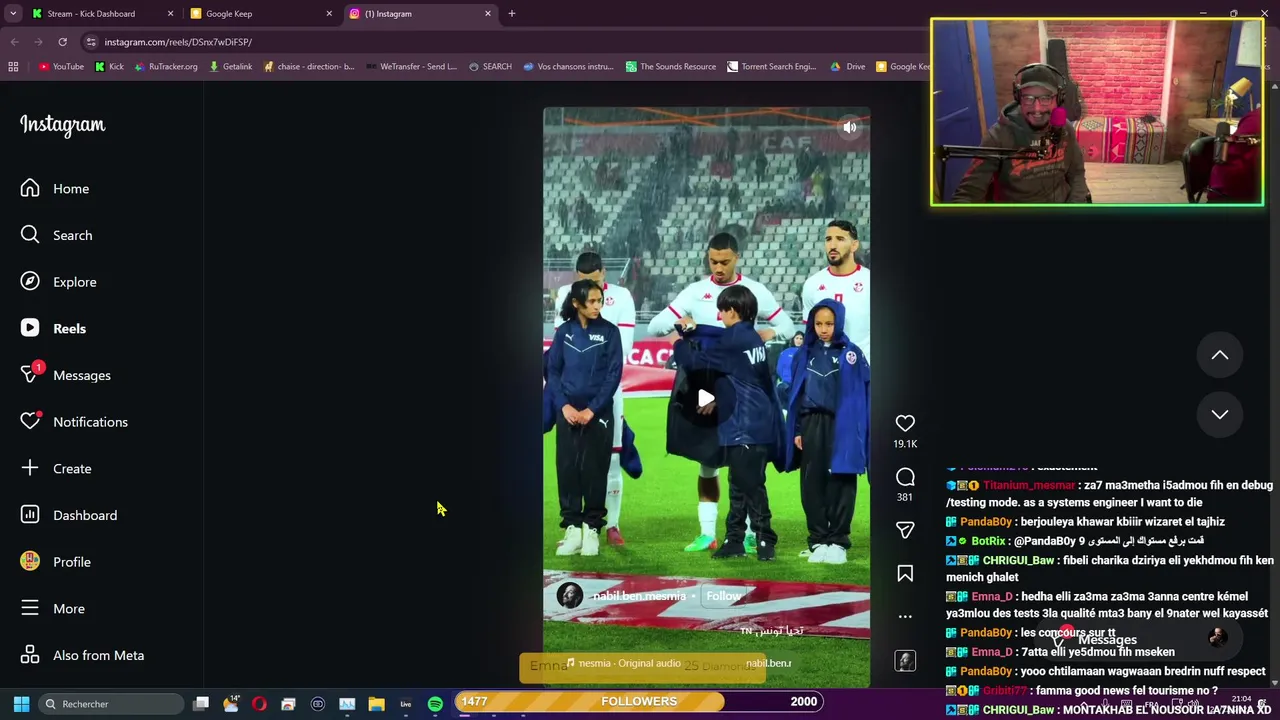Switch to the Google Keep tab
1280x720 pixels.
coord(262,14)
